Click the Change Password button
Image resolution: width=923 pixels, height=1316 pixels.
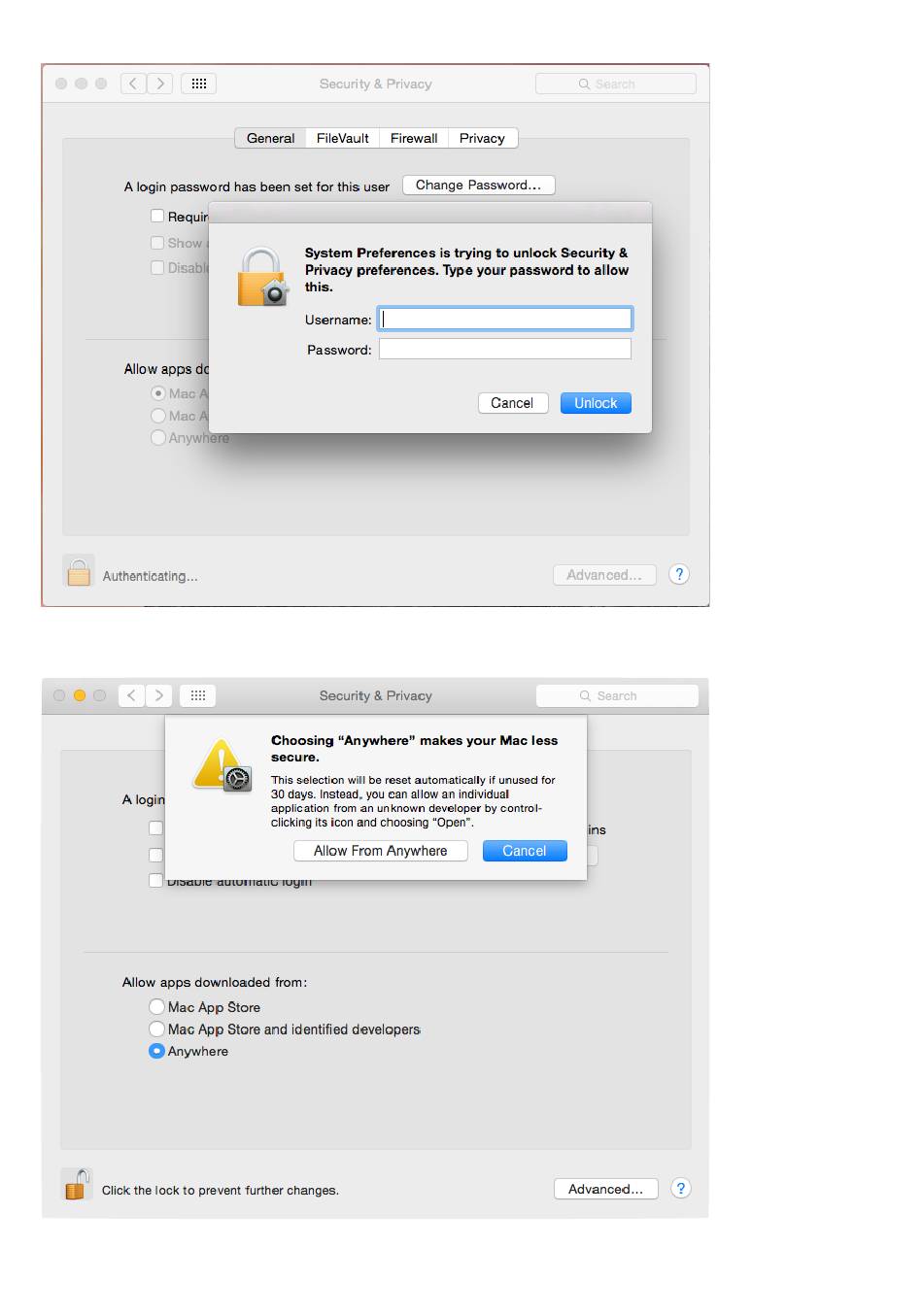coord(478,185)
